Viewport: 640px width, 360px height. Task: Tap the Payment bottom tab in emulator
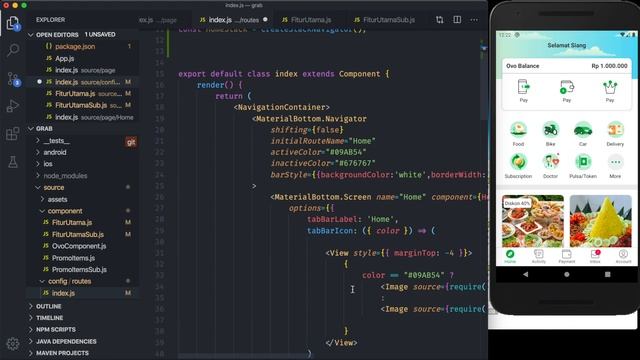click(x=567, y=256)
